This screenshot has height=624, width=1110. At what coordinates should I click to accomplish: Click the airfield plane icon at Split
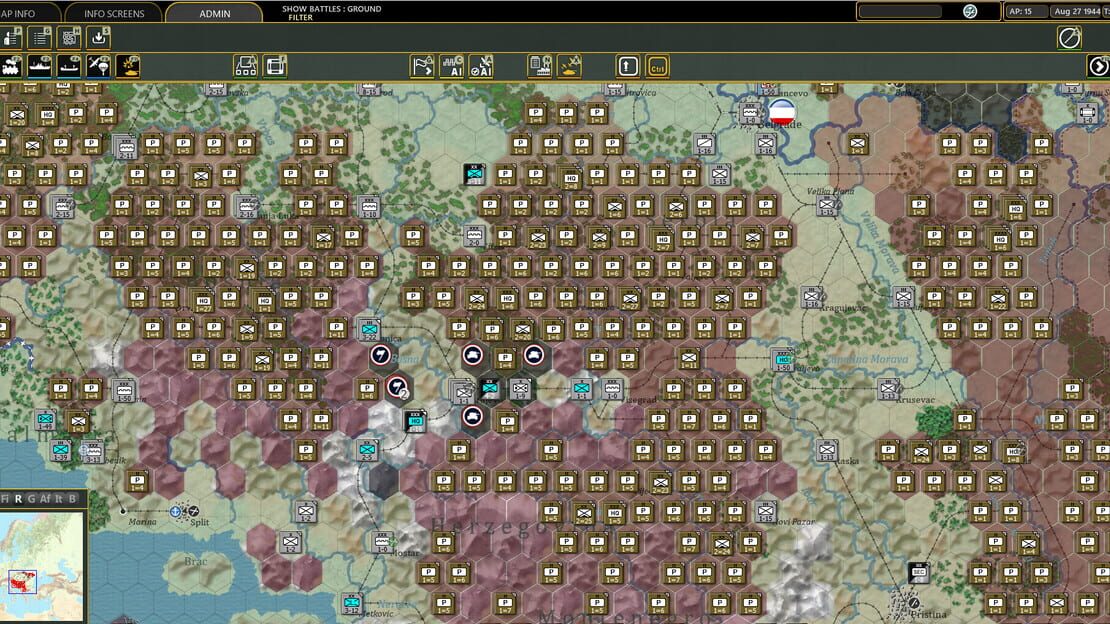tap(193, 511)
